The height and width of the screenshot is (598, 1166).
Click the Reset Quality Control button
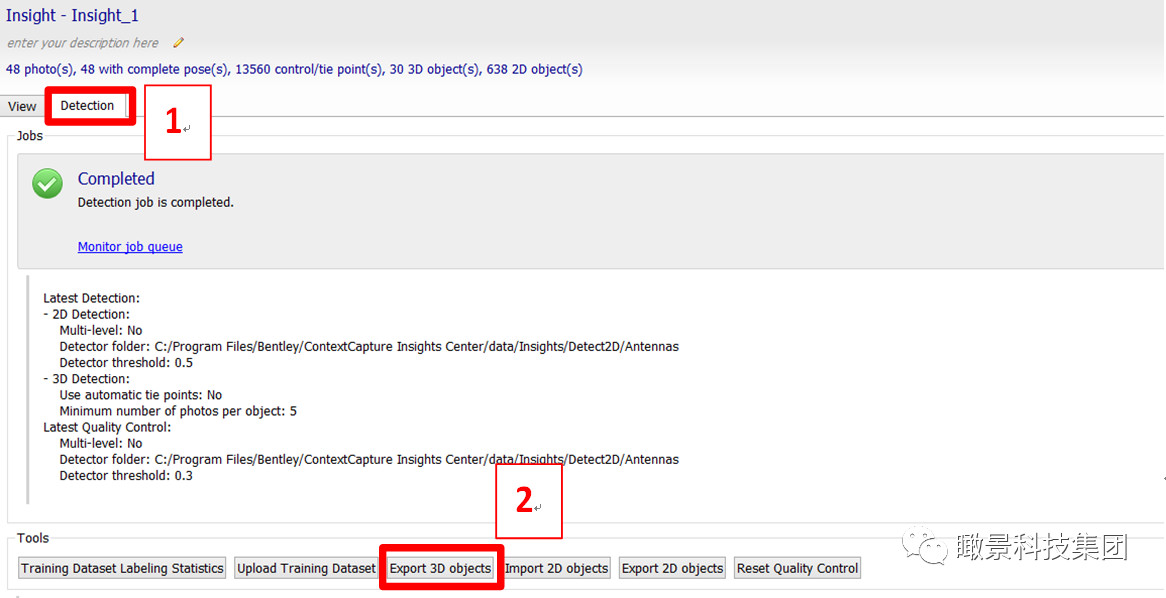(797, 568)
